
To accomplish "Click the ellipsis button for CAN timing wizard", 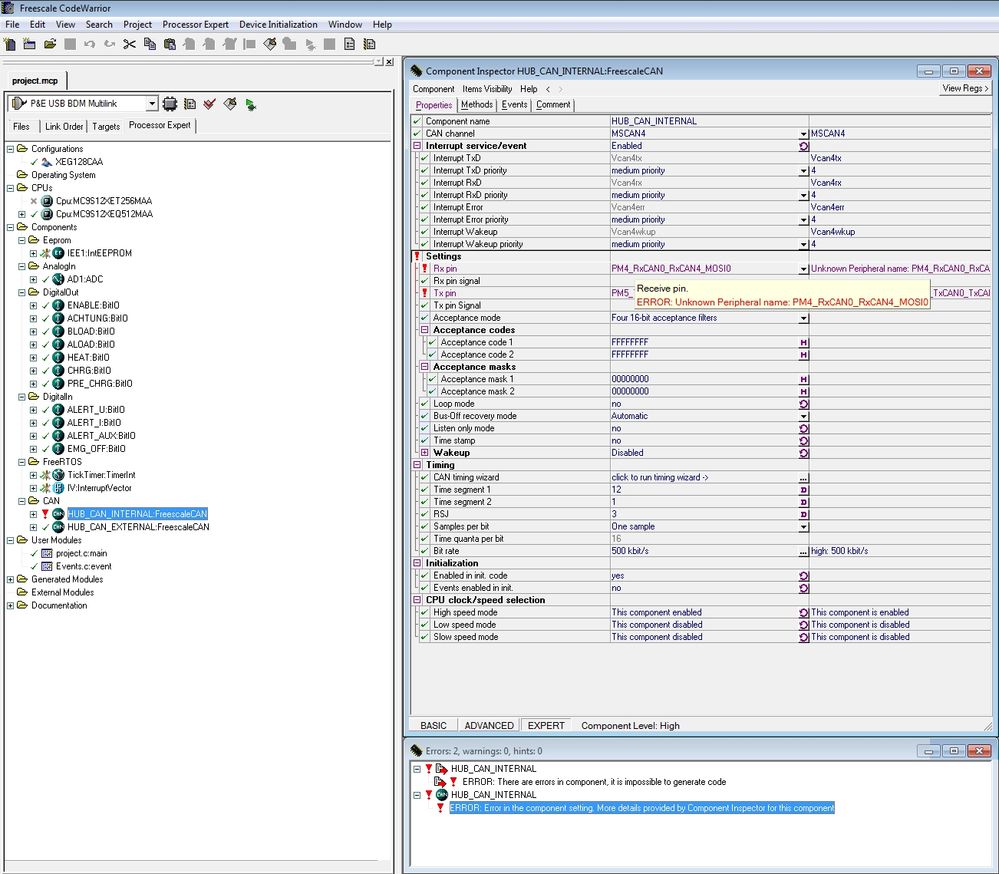I will [x=803, y=477].
